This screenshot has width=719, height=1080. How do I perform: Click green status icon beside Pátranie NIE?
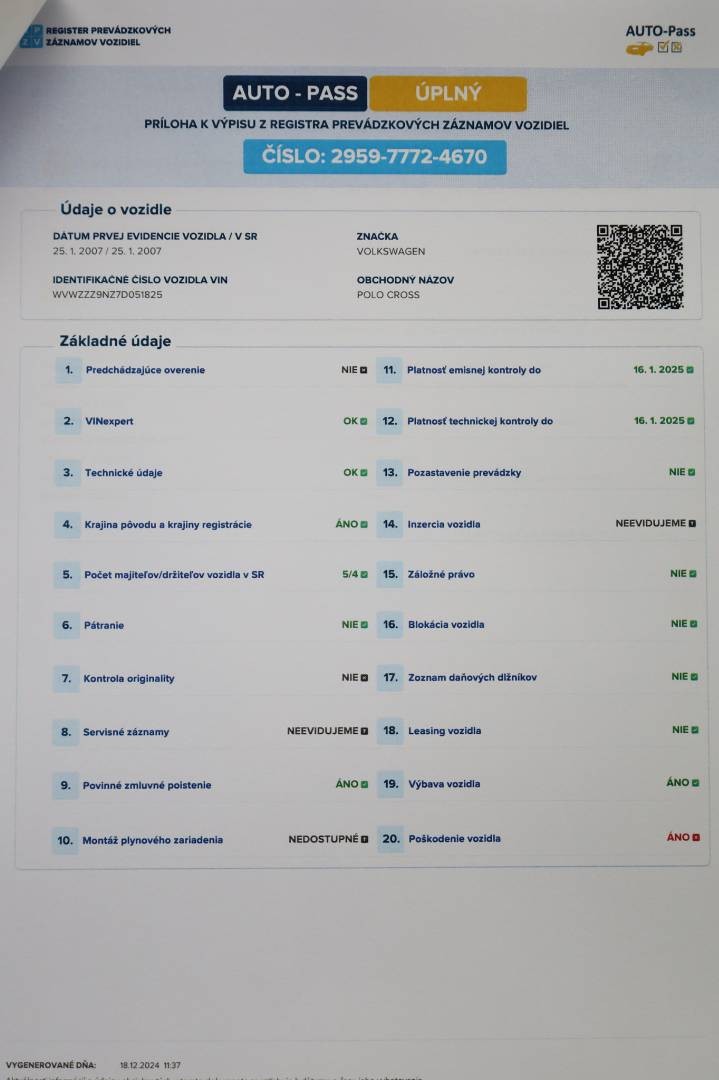click(x=364, y=625)
